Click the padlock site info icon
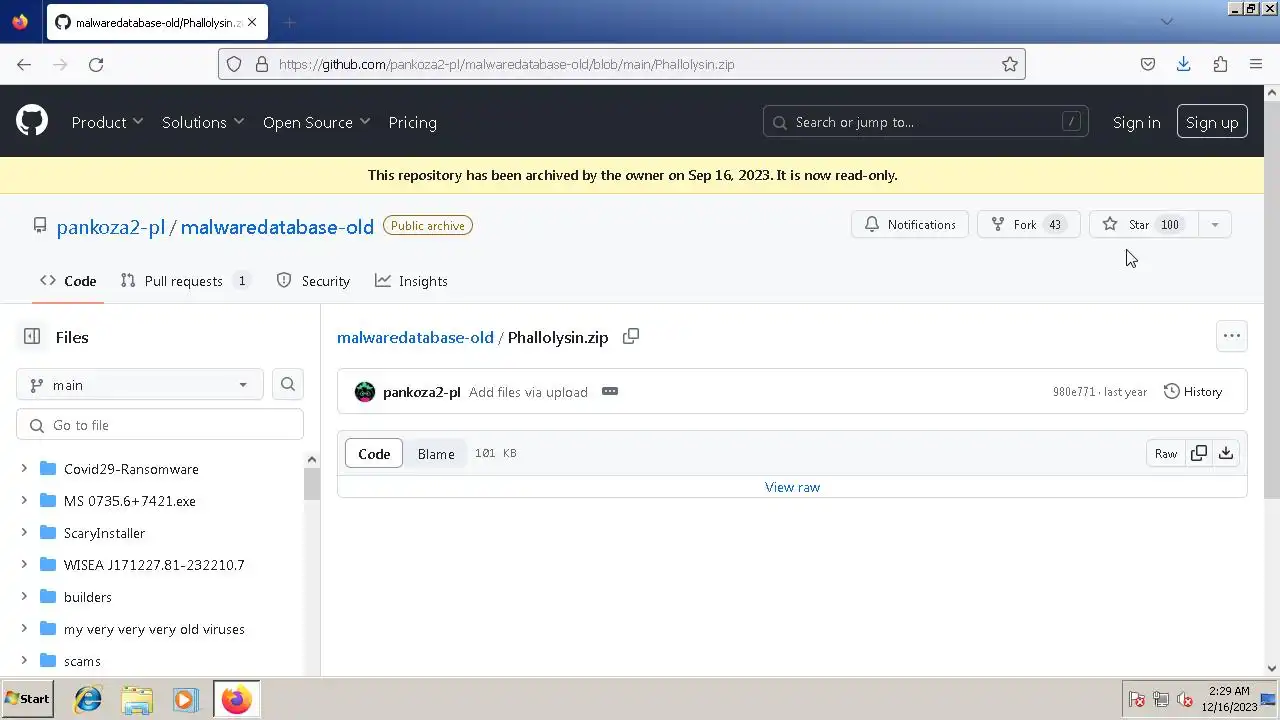The image size is (1280, 720). coord(262,64)
